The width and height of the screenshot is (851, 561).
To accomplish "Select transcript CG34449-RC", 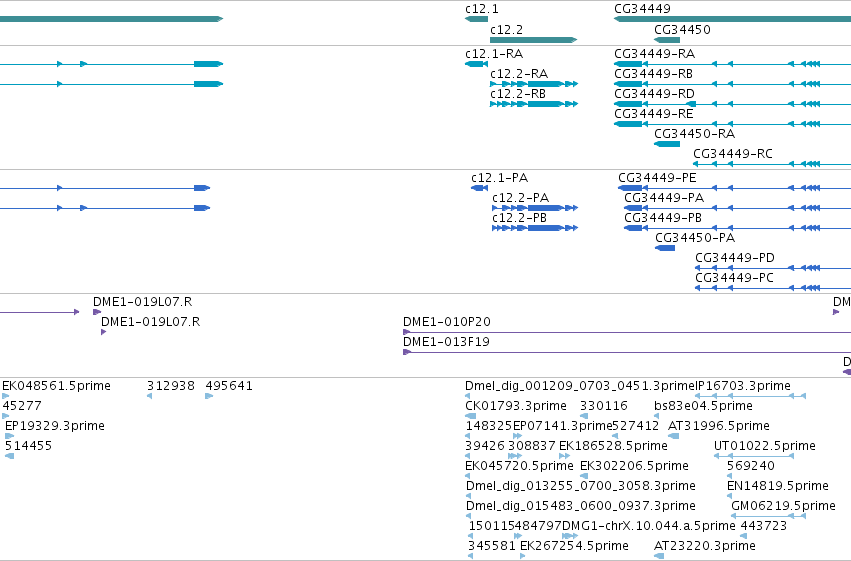I will tap(733, 154).
